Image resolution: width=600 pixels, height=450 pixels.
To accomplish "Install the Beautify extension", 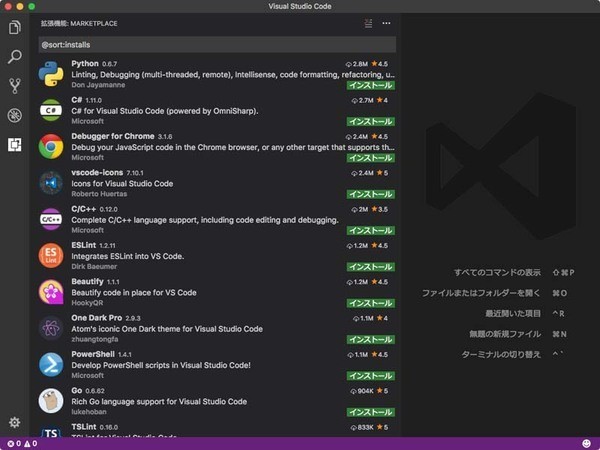I will pos(371,303).
